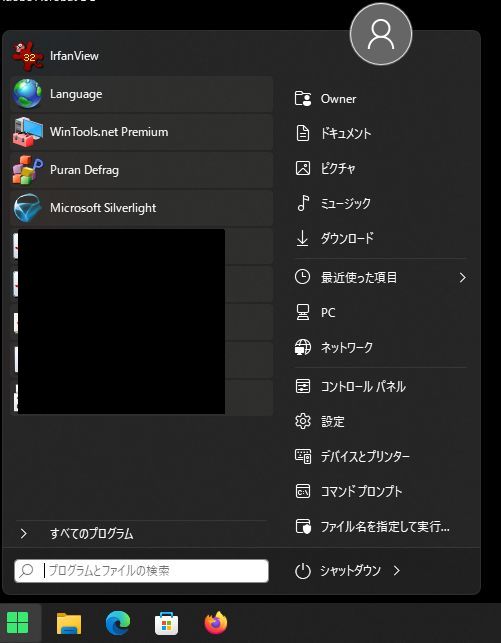
Task: Expand the すべてのプログラム chevron
Action: coord(24,534)
